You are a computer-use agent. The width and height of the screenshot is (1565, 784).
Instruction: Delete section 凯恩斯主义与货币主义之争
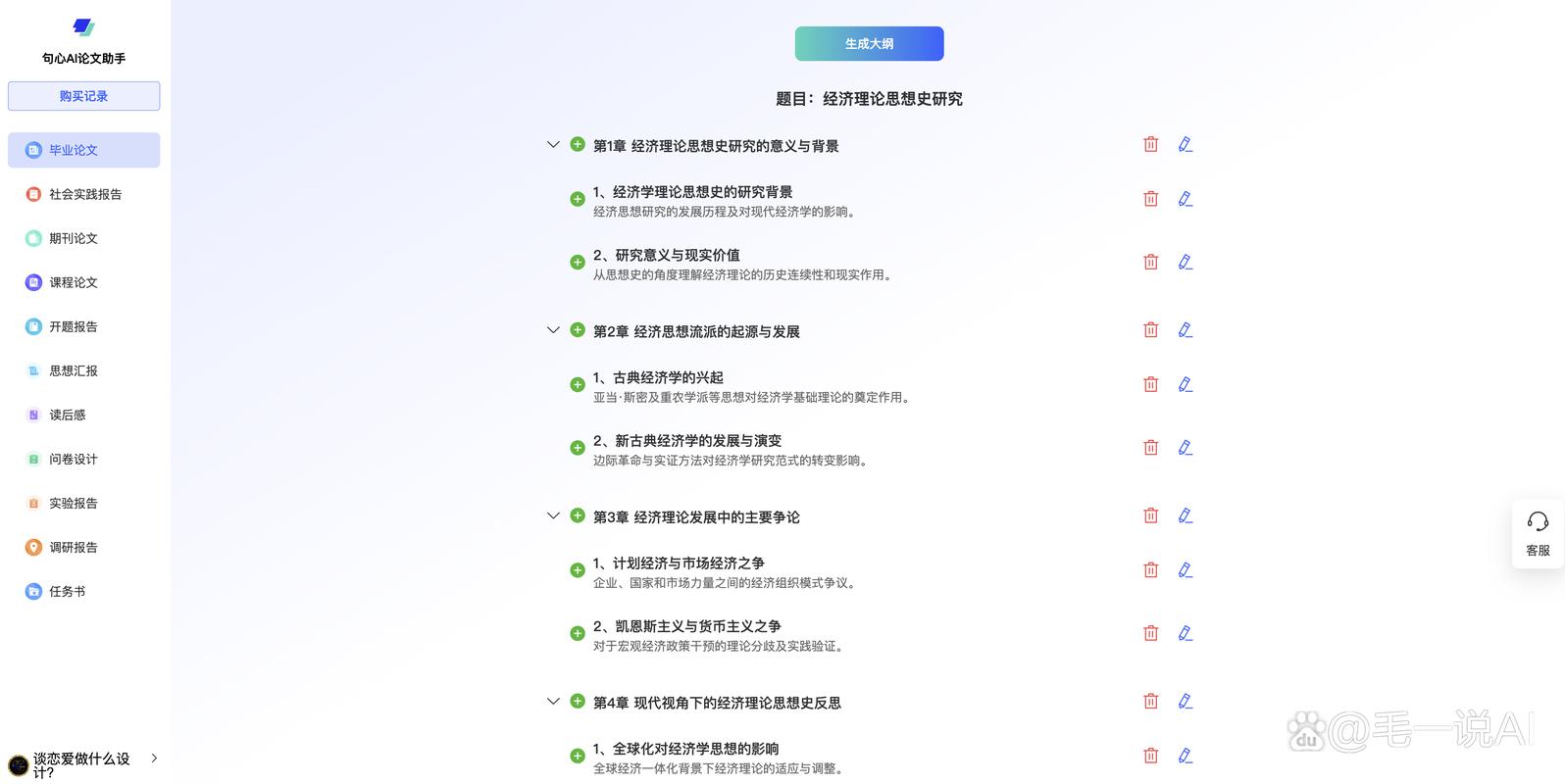click(1151, 633)
